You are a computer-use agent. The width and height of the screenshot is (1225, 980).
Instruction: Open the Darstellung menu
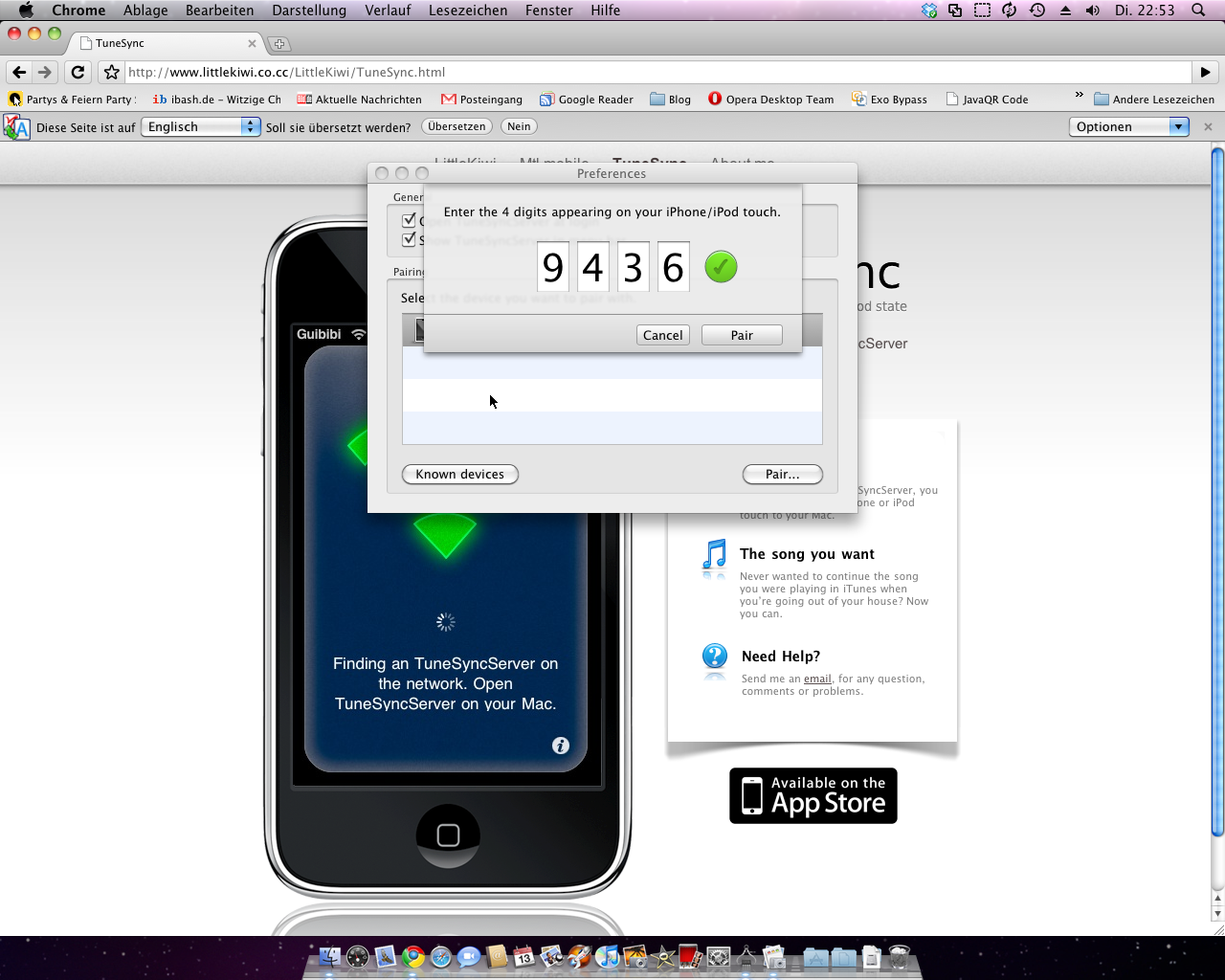309,11
